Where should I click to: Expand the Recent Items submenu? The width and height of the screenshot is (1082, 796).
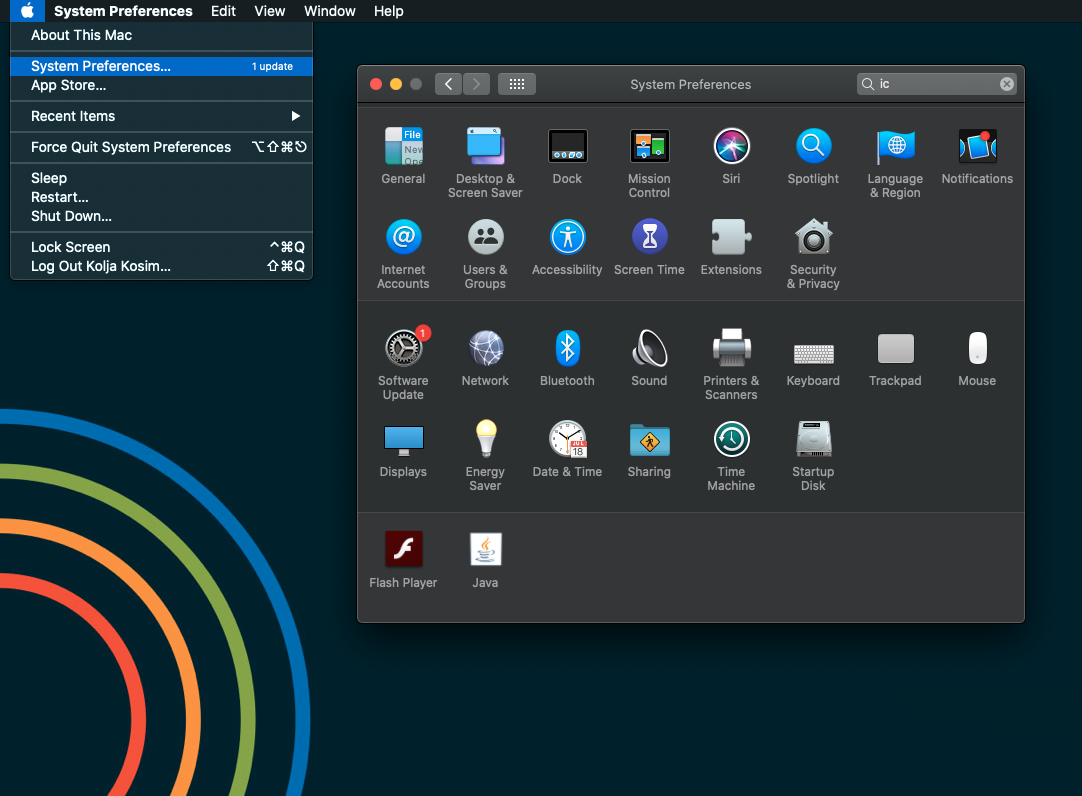(161, 116)
